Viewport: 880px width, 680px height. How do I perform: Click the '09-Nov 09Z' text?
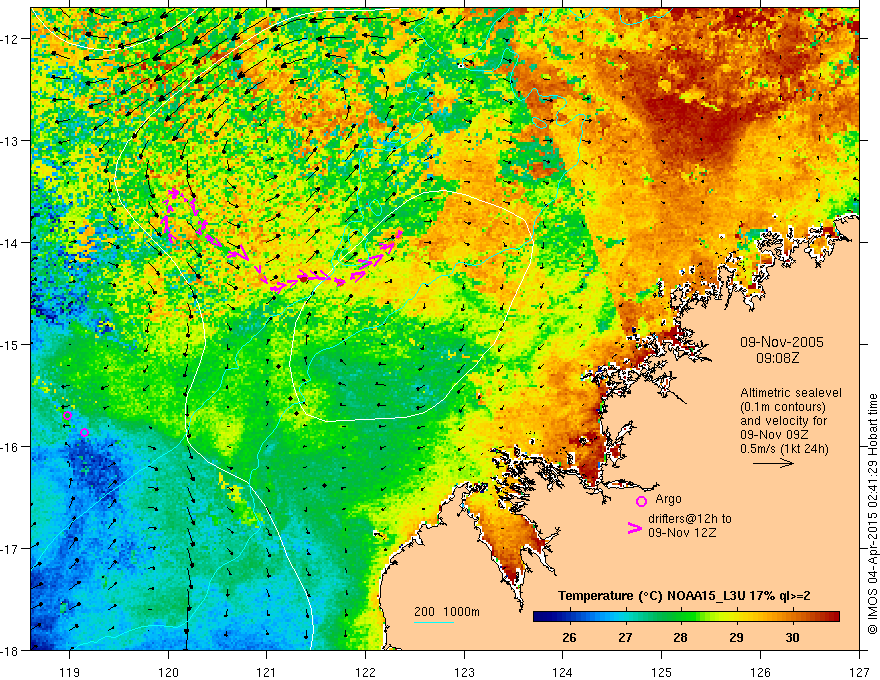coord(775,435)
